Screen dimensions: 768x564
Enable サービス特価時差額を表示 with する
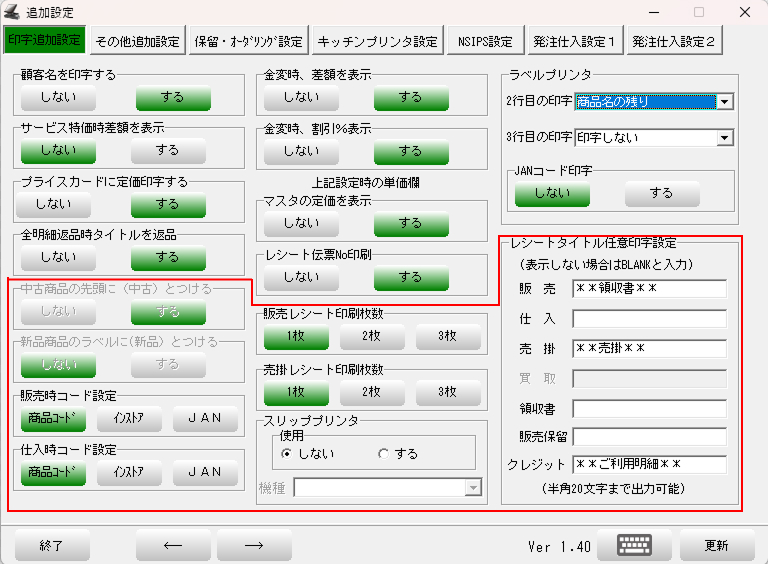[x=168, y=150]
